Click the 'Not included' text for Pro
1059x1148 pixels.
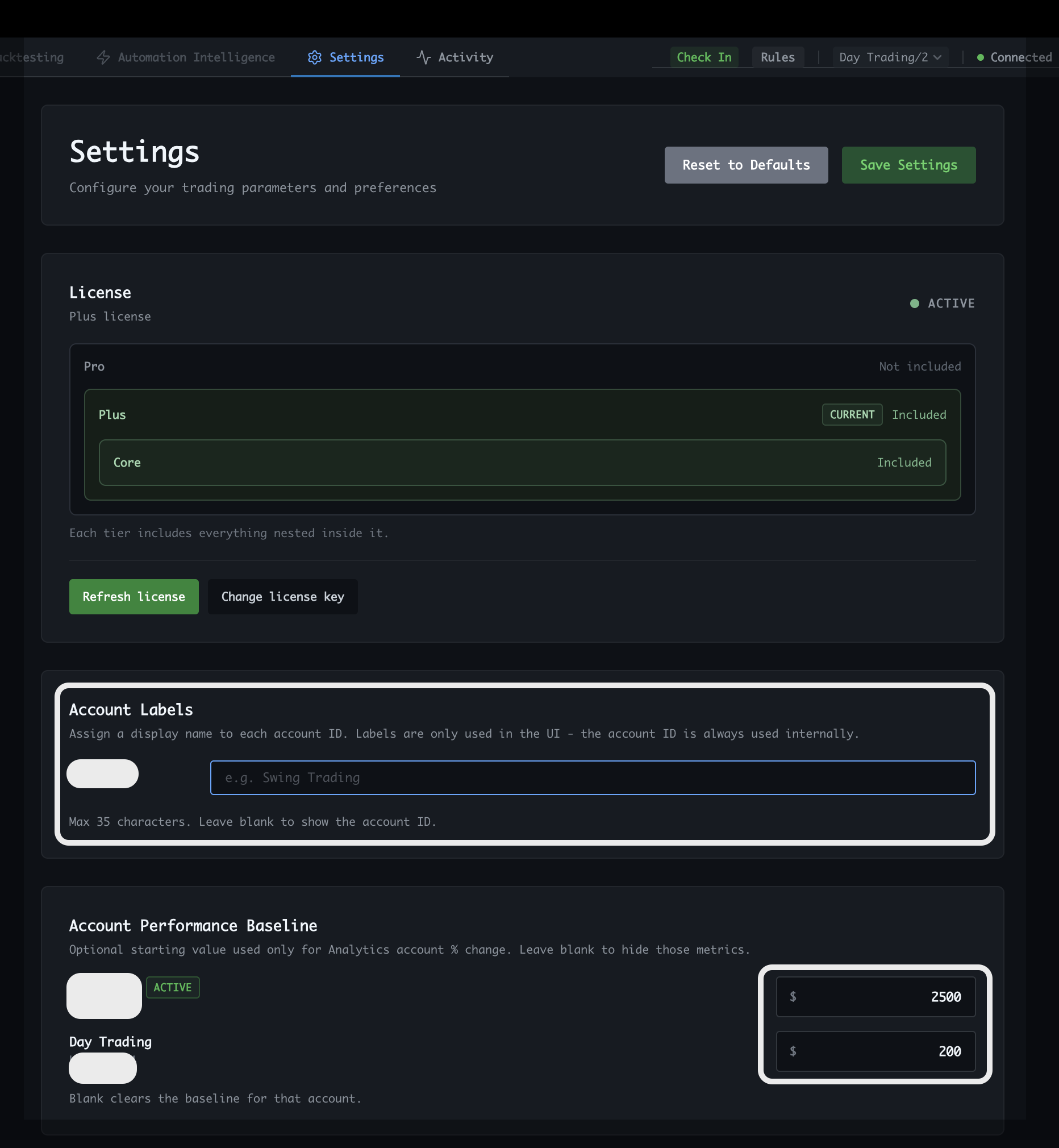(920, 366)
